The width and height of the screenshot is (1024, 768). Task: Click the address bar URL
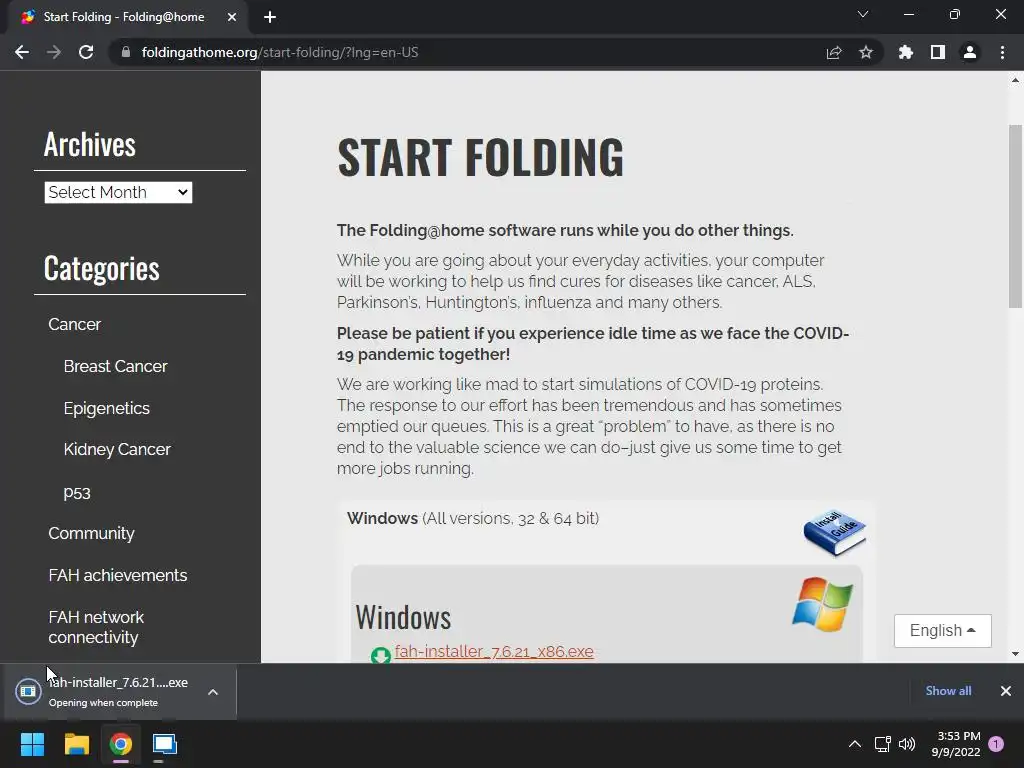pos(280,52)
